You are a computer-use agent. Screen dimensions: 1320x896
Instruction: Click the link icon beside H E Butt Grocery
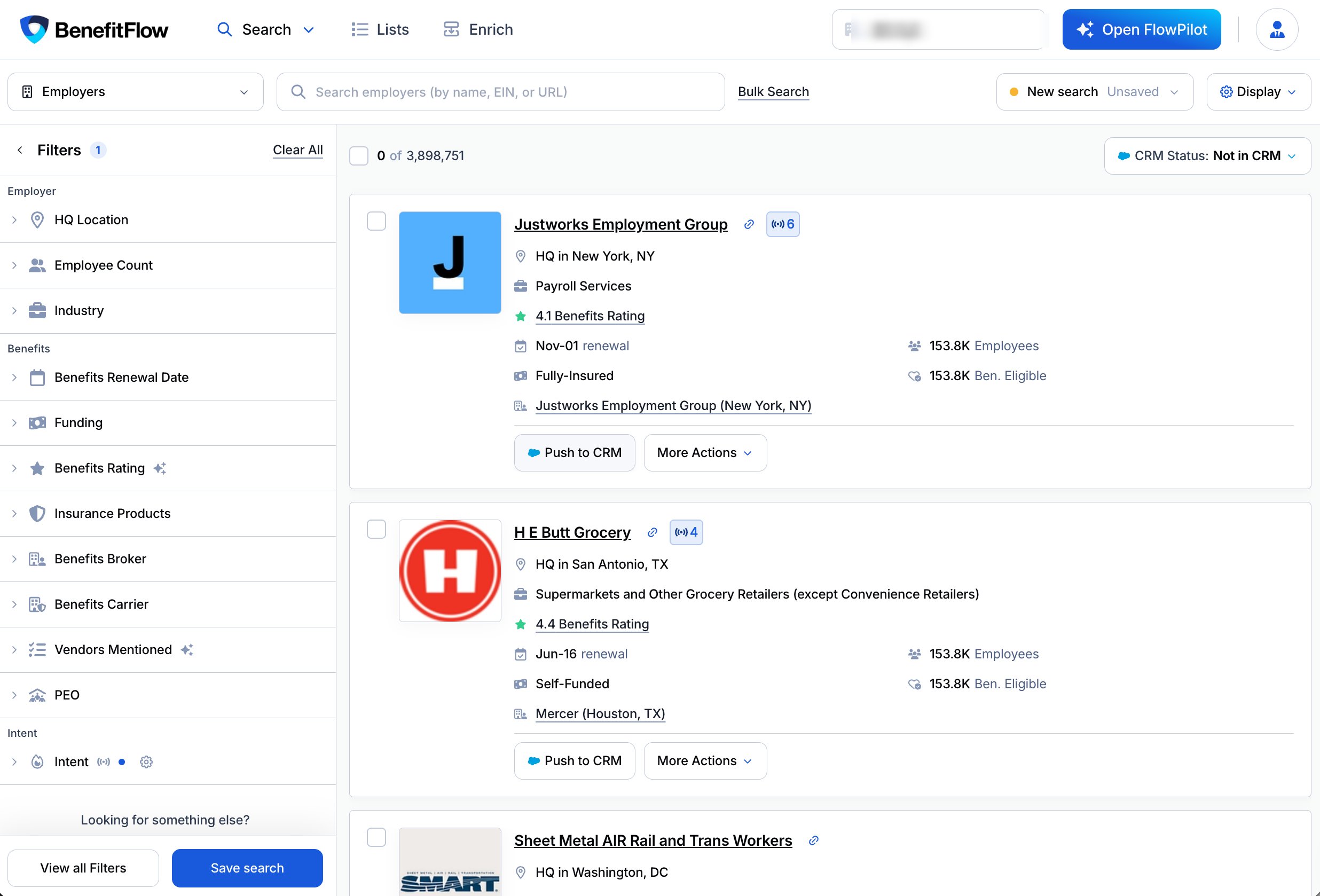tap(652, 532)
